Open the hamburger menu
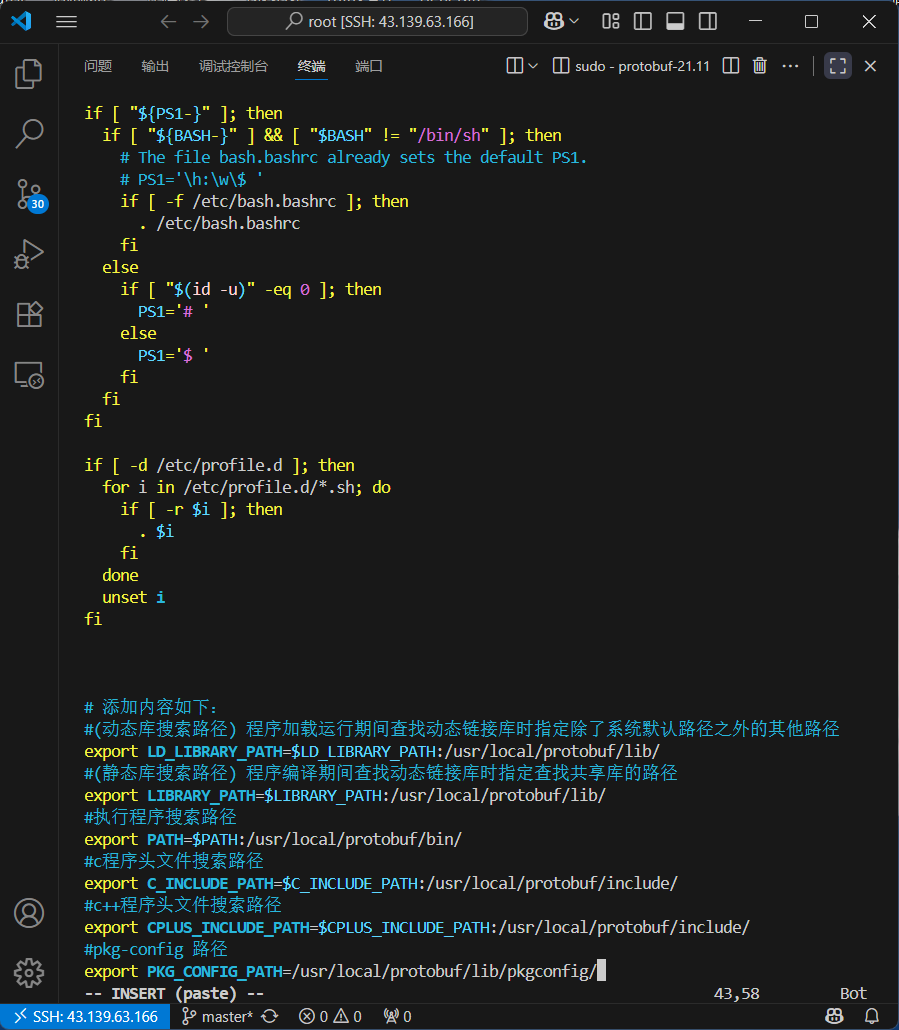The width and height of the screenshot is (899, 1030). click(x=66, y=21)
